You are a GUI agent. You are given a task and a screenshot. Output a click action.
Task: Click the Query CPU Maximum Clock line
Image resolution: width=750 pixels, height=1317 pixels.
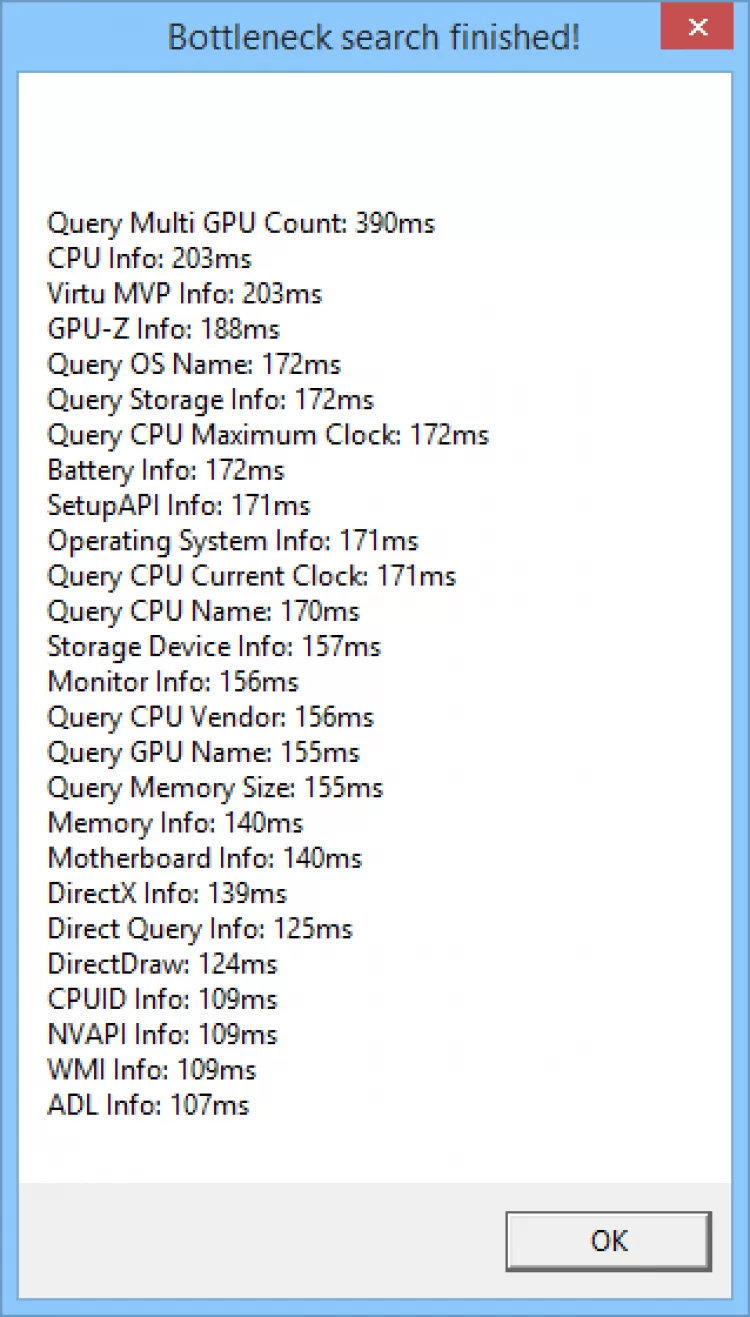(268, 435)
